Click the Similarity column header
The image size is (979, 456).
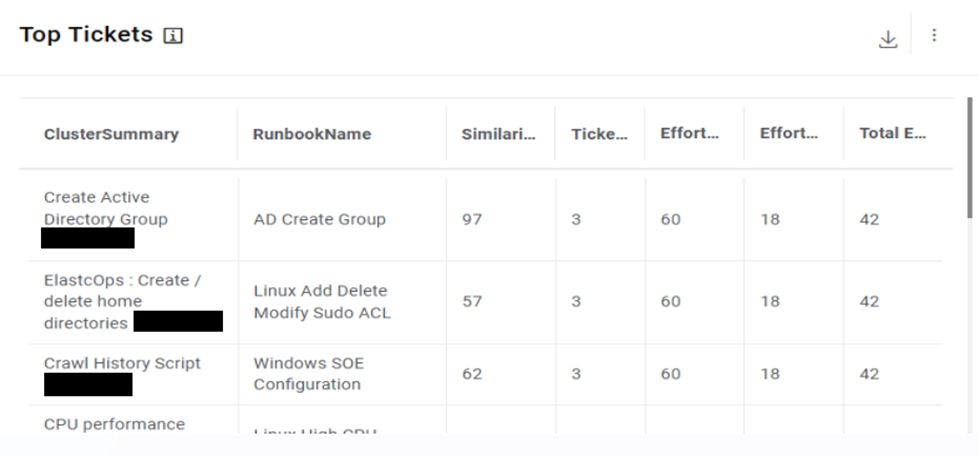[498, 134]
